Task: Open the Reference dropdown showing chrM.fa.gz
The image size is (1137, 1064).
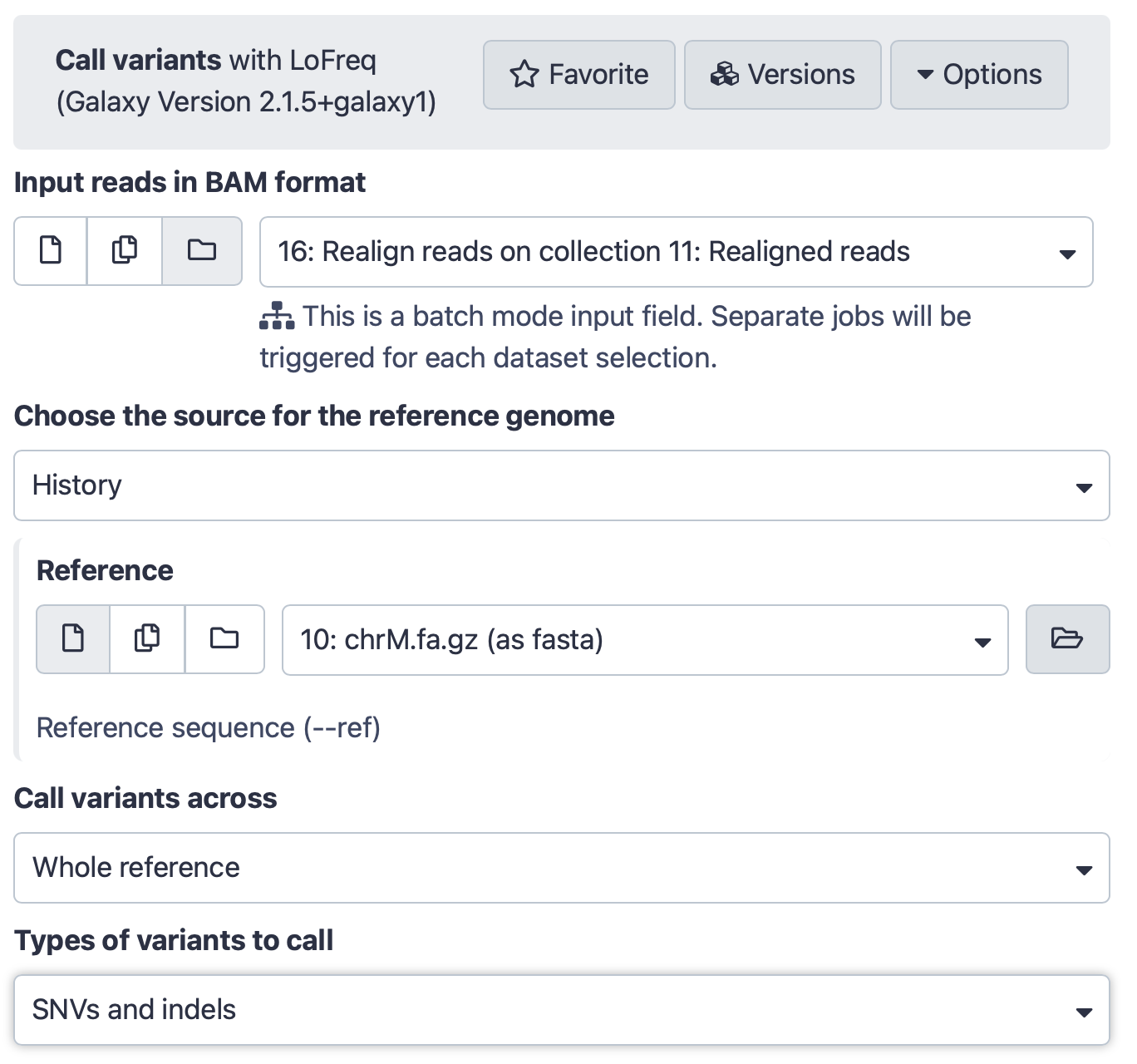Action: coord(645,640)
